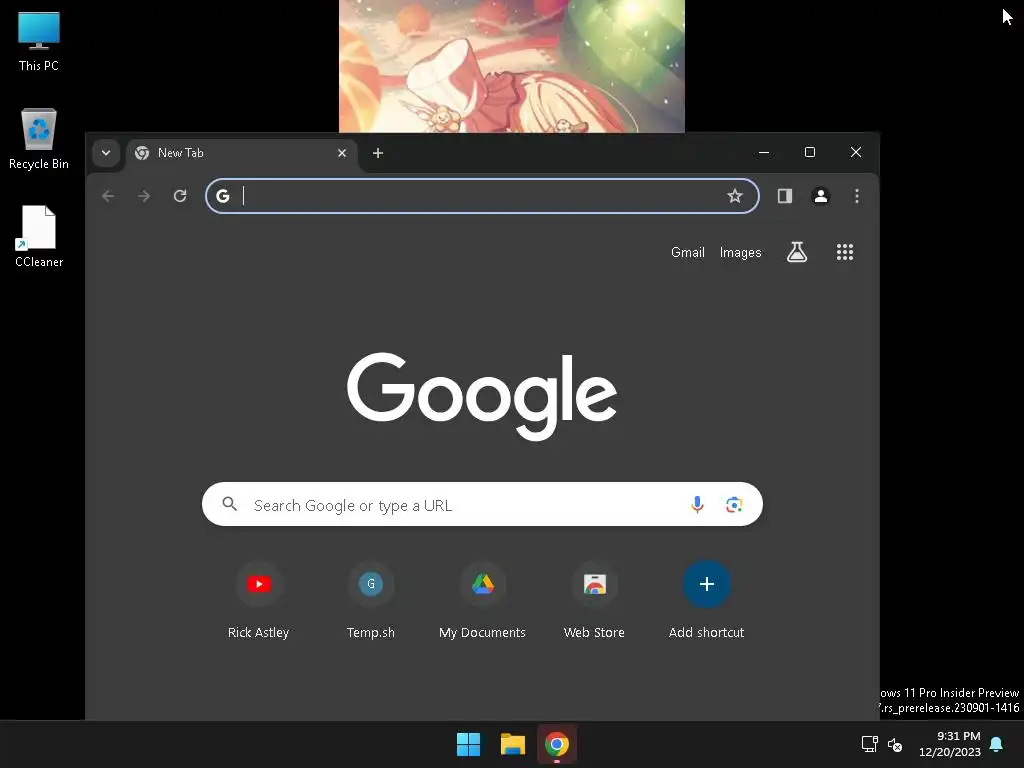Click the Add shortcut plus button
This screenshot has height=768, width=1024.
(707, 584)
